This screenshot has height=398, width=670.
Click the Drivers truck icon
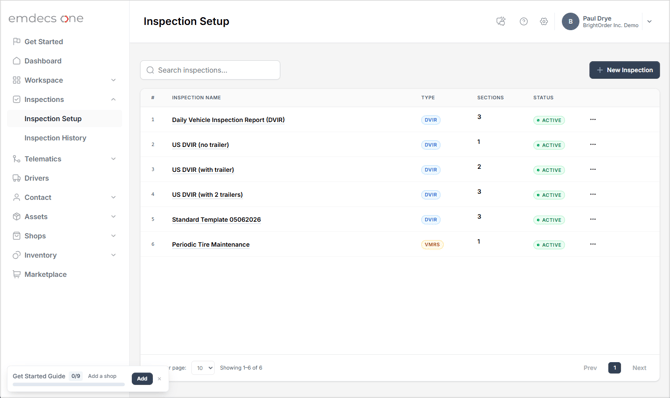[x=17, y=178]
